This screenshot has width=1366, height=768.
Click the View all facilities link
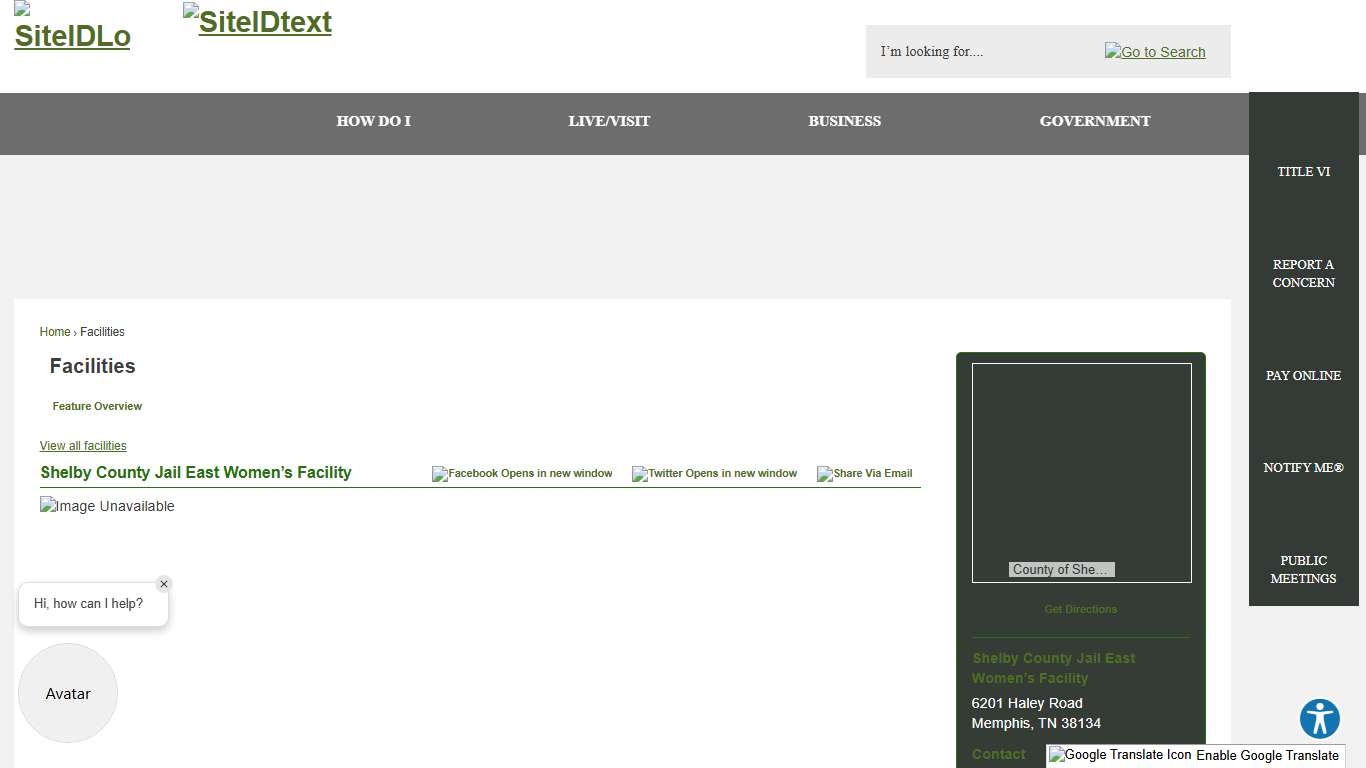point(83,446)
